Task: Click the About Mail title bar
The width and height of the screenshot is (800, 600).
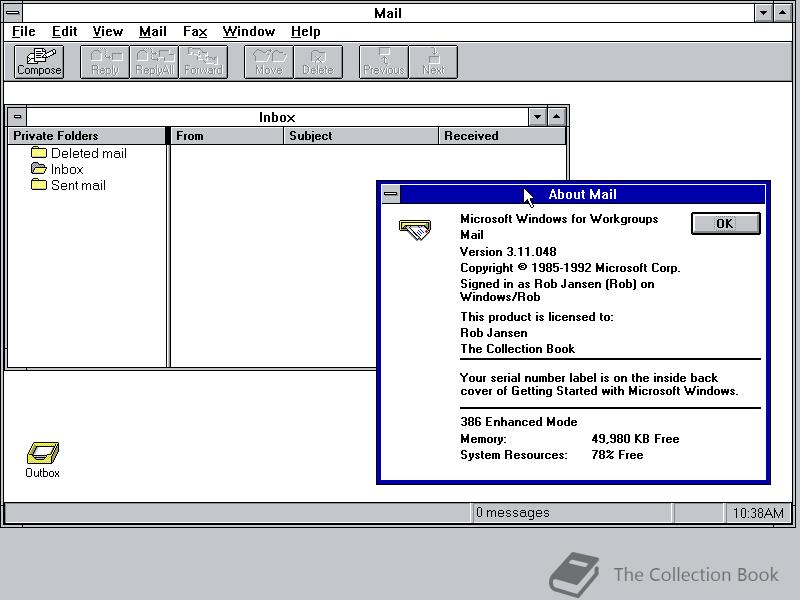Action: [x=582, y=194]
